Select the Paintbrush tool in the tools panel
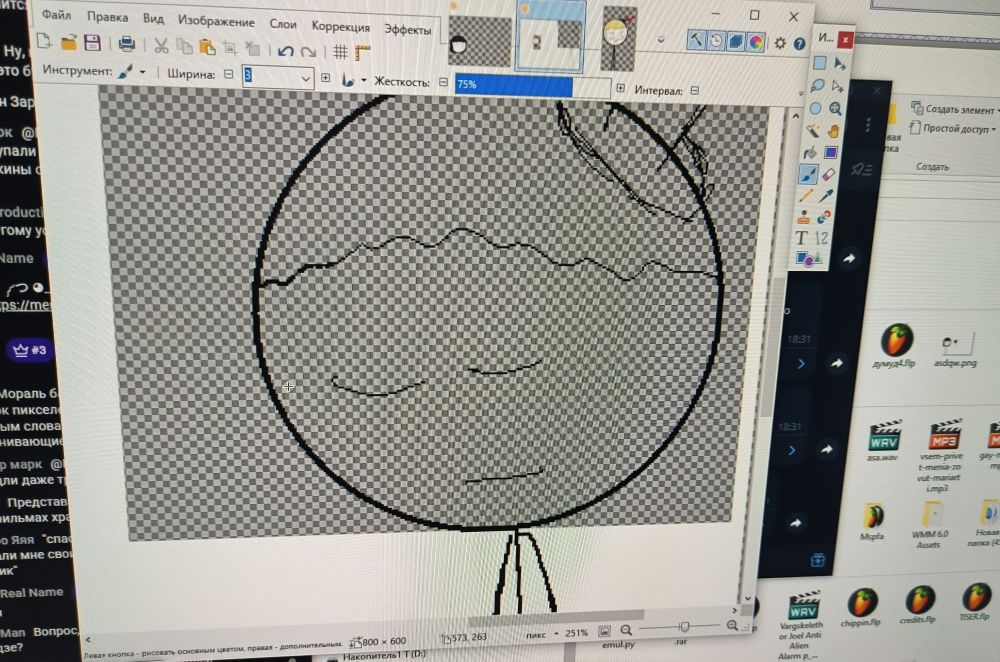This screenshot has height=662, width=1000. click(808, 173)
